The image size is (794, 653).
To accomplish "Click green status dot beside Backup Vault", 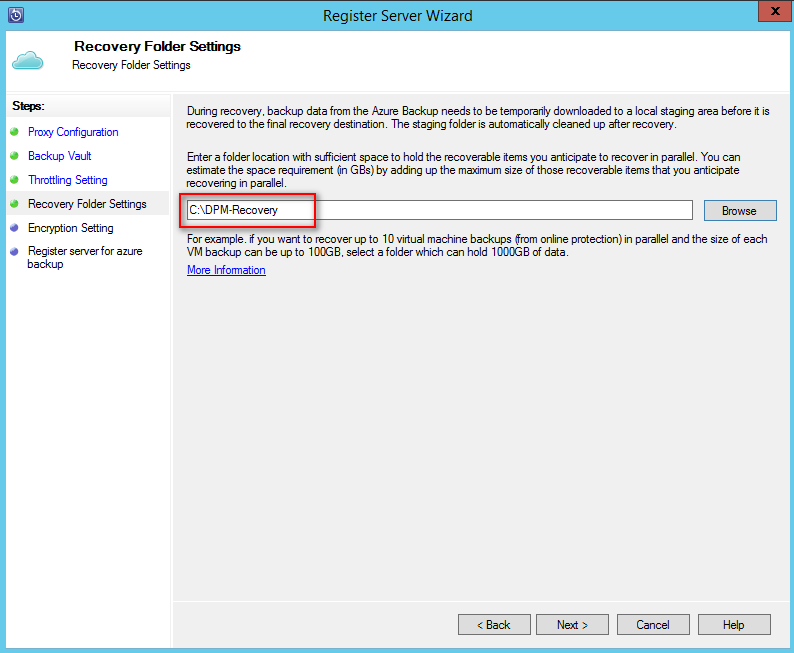I will [14, 155].
